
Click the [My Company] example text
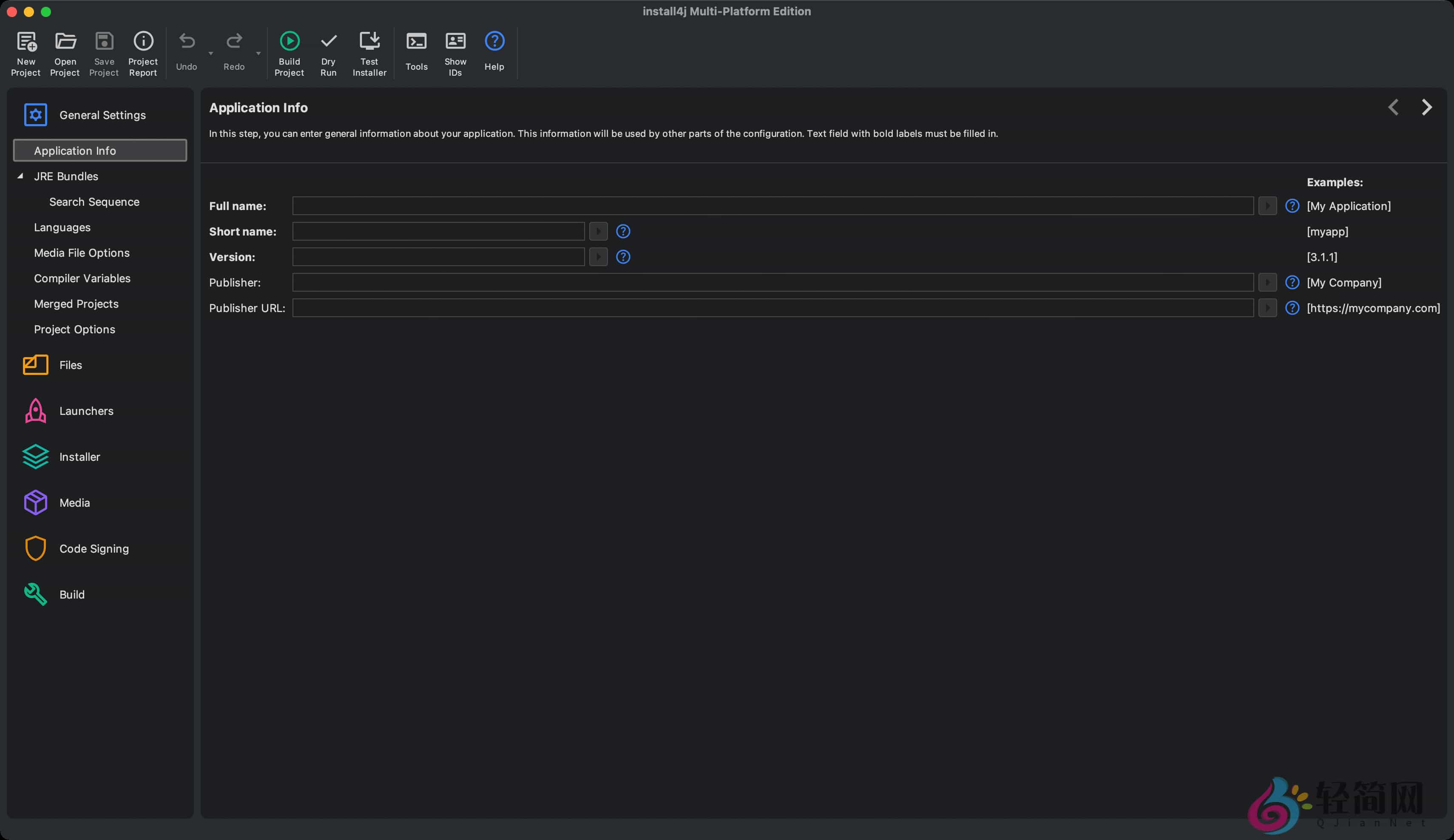coord(1344,282)
